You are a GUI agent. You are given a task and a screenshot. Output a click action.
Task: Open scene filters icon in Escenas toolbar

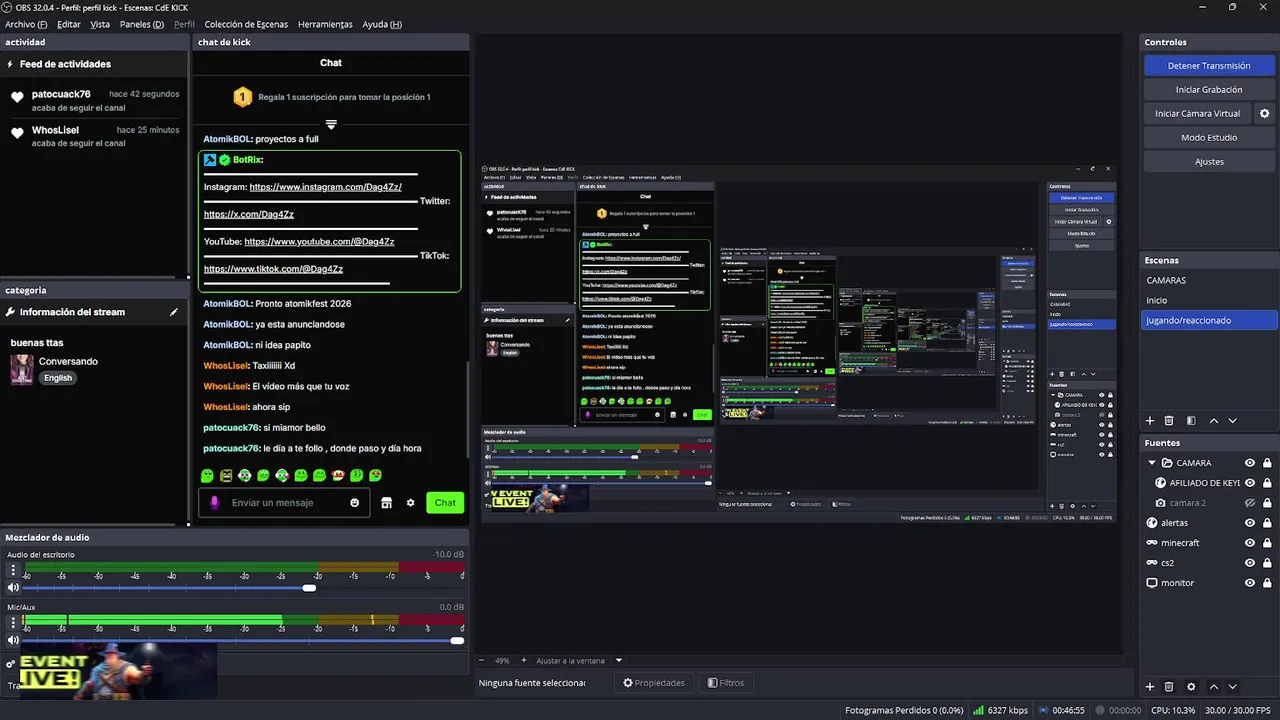1191,421
